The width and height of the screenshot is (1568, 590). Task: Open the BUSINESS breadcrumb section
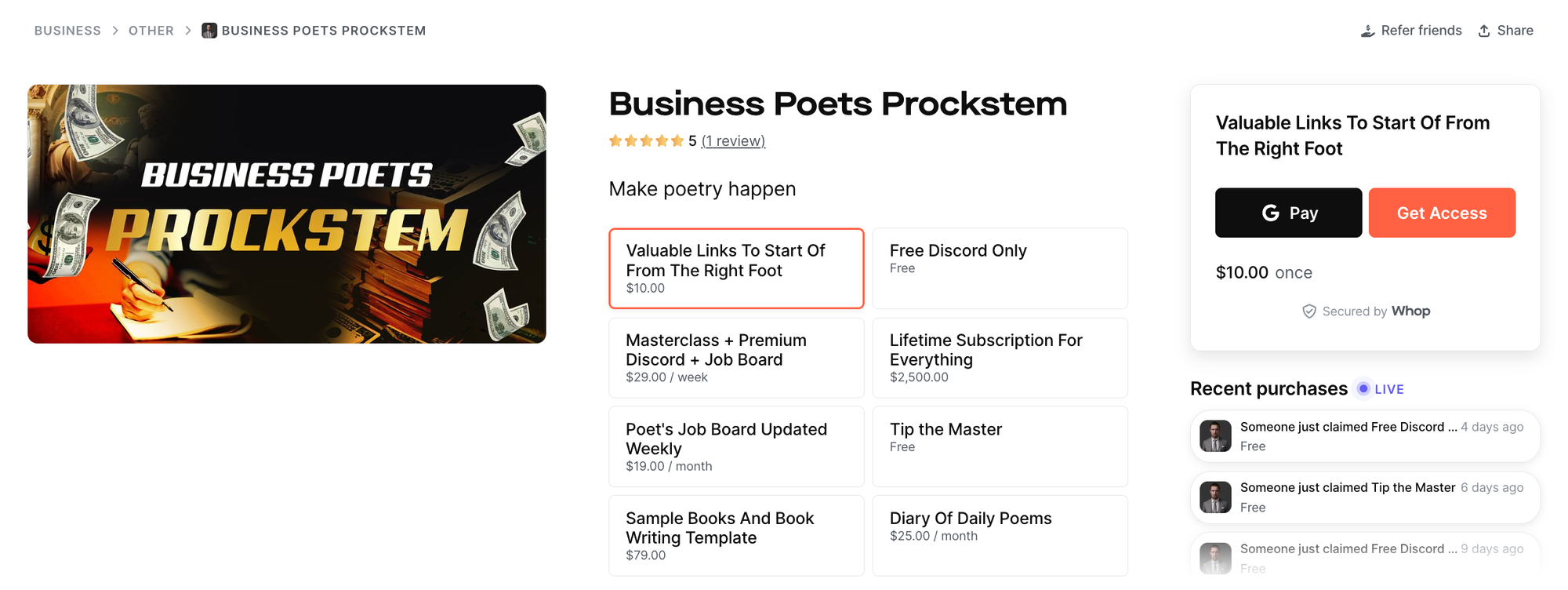pyautogui.click(x=67, y=30)
